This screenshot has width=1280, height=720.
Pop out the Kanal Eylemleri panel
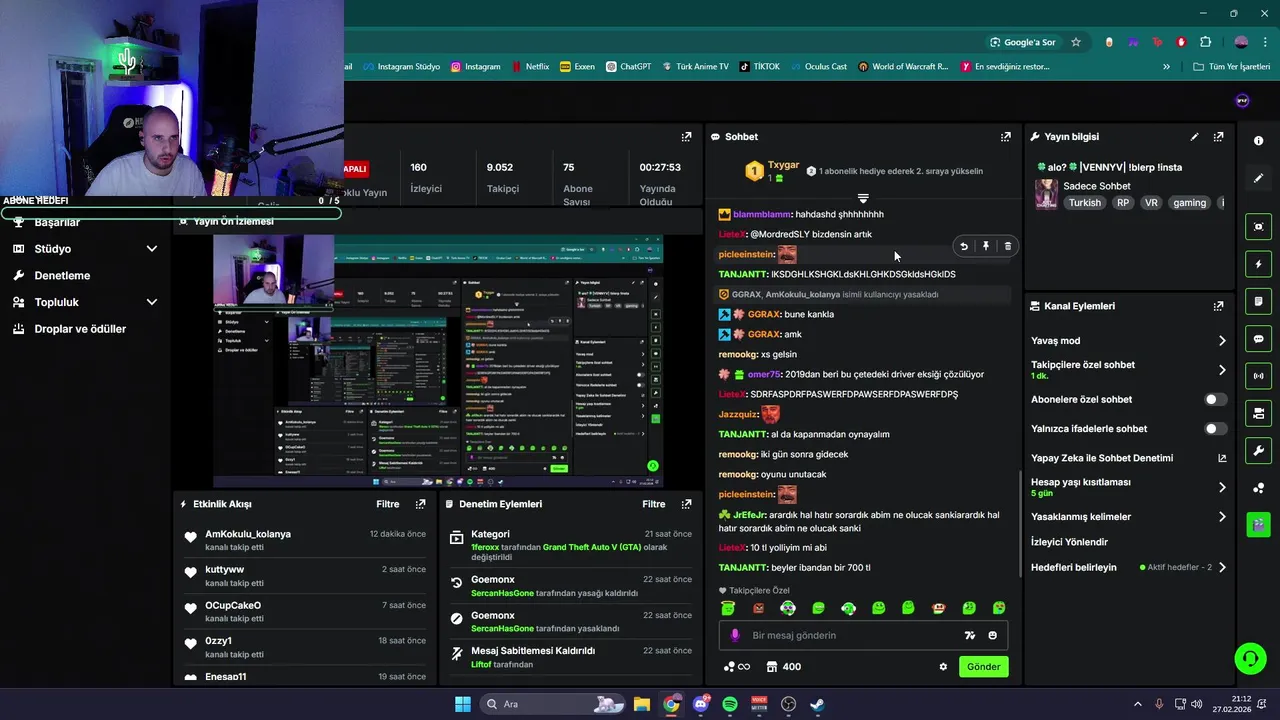click(x=1218, y=306)
